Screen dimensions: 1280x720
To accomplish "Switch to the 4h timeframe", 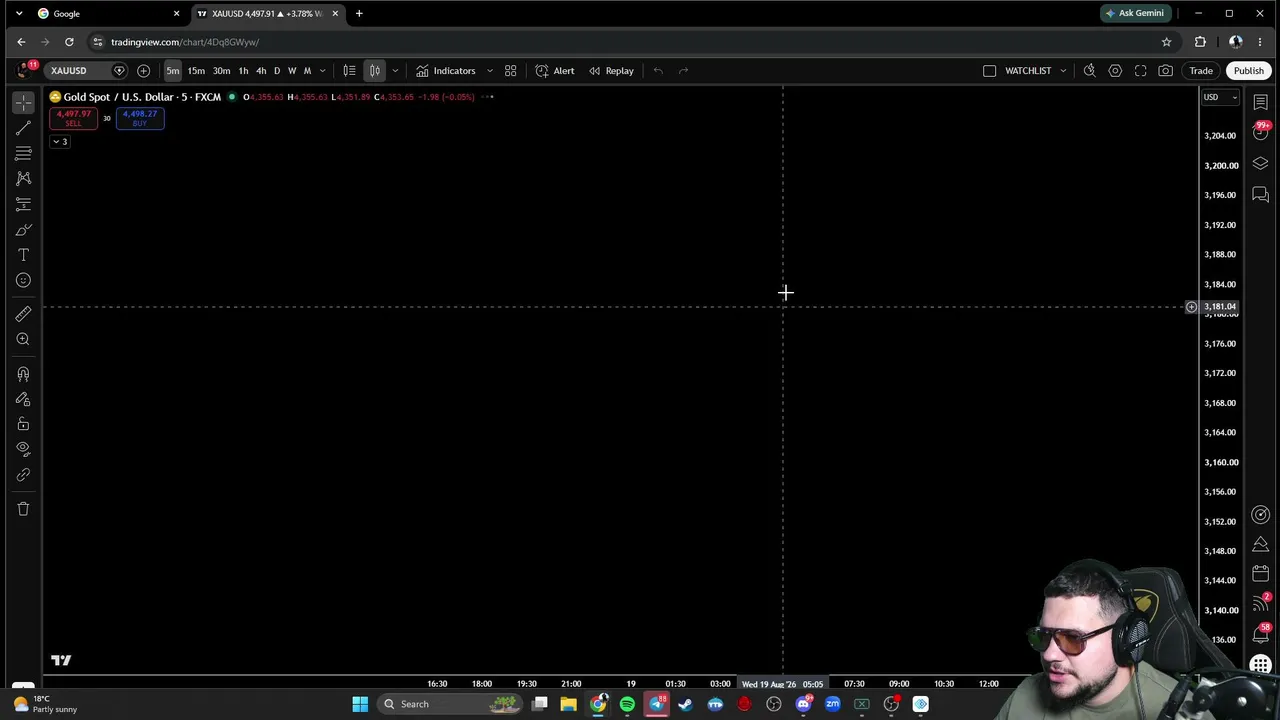I will point(261,71).
